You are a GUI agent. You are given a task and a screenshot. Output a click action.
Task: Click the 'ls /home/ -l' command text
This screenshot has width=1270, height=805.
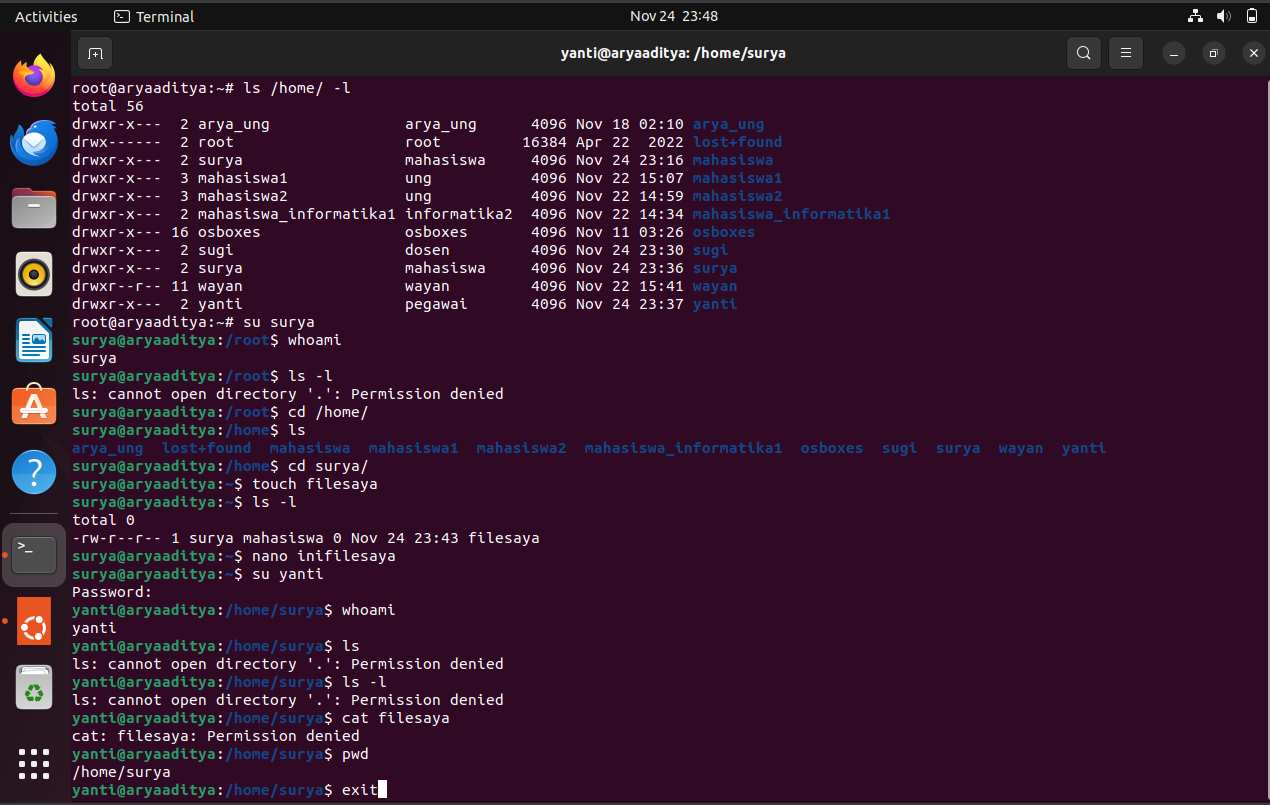[297, 88]
